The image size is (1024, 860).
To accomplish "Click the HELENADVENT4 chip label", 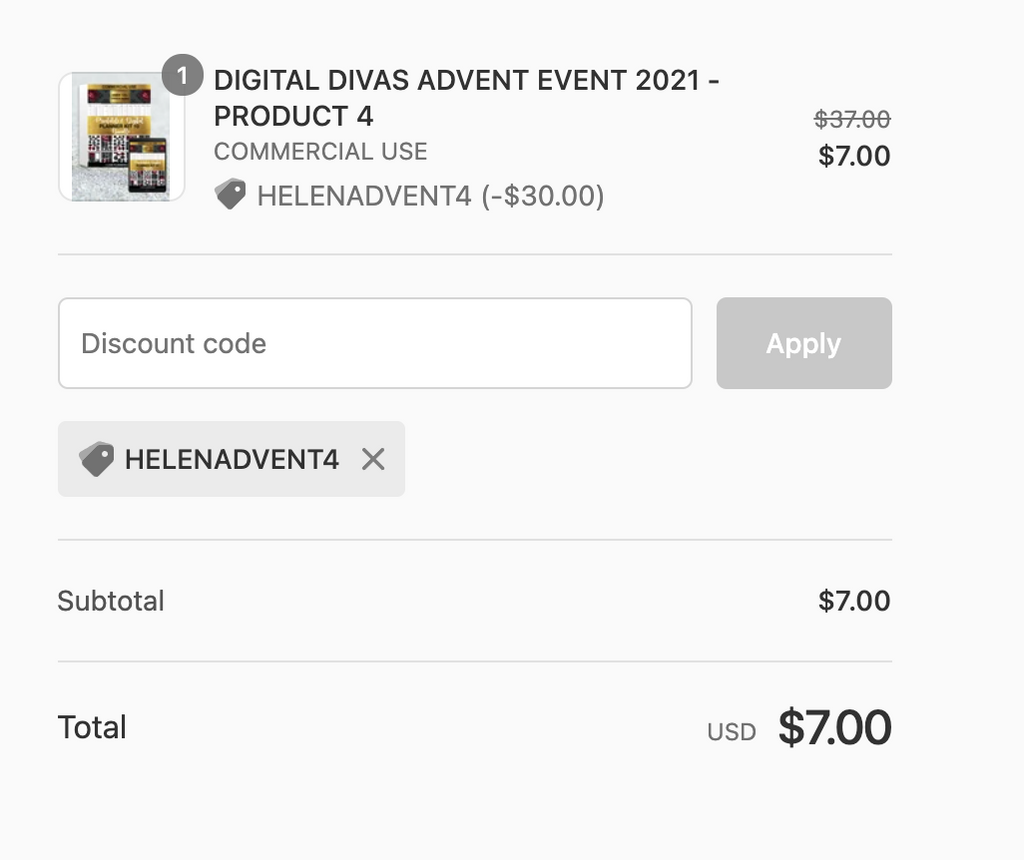I will [232, 459].
